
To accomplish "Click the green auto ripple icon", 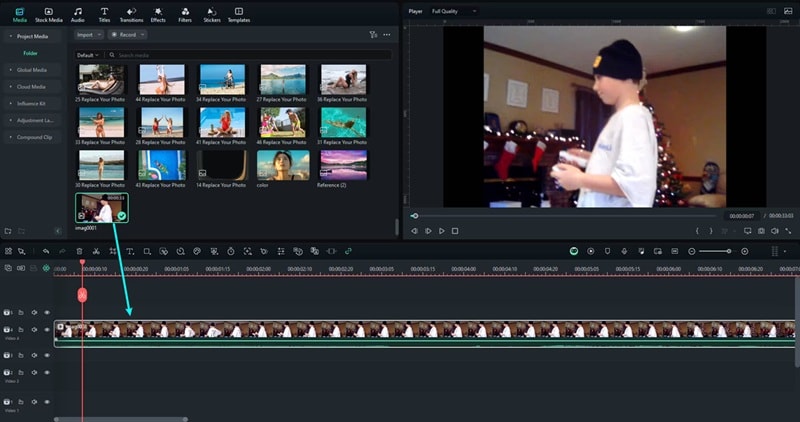I will [x=46, y=268].
